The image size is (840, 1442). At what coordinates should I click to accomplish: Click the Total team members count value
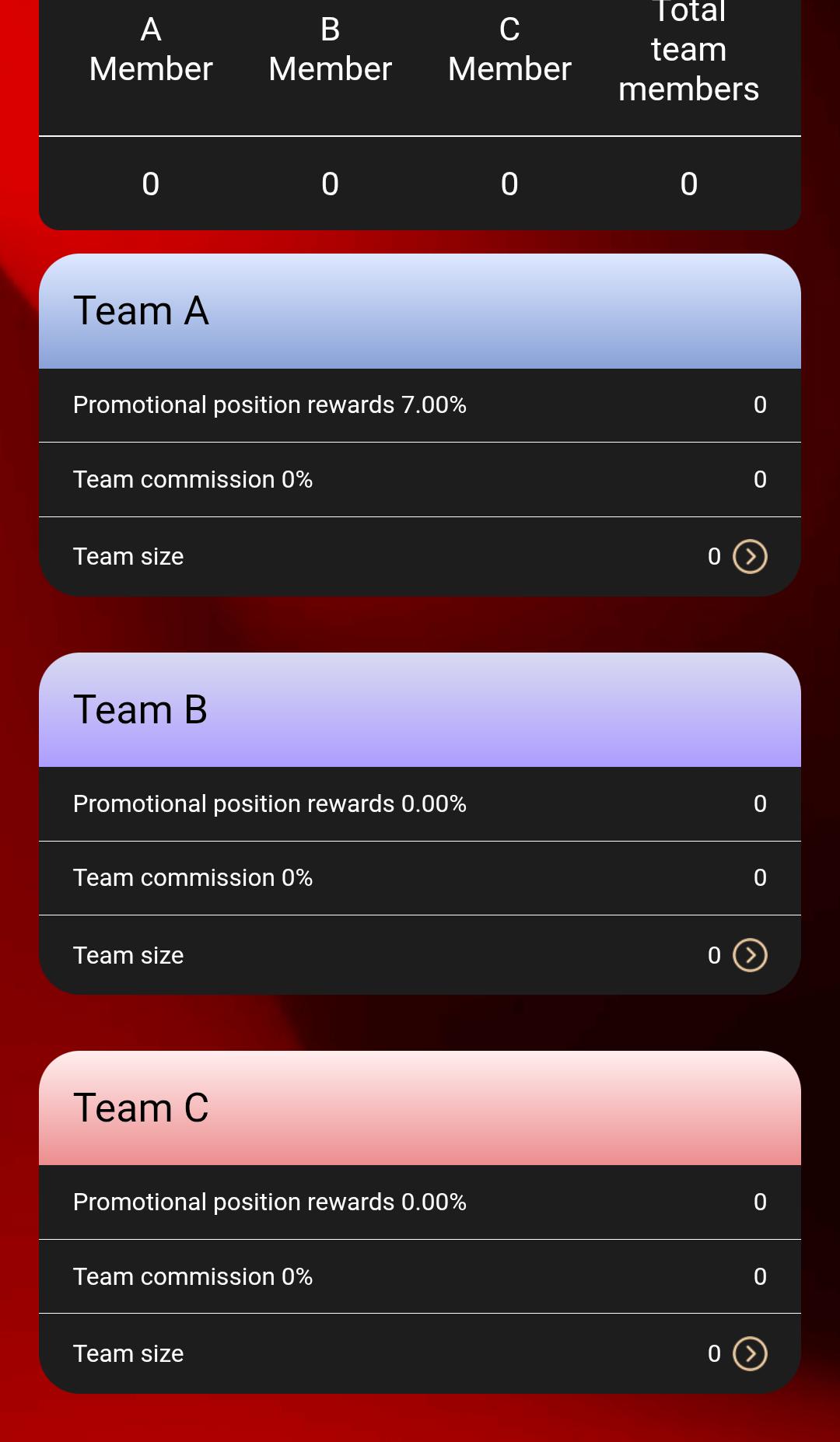point(688,184)
